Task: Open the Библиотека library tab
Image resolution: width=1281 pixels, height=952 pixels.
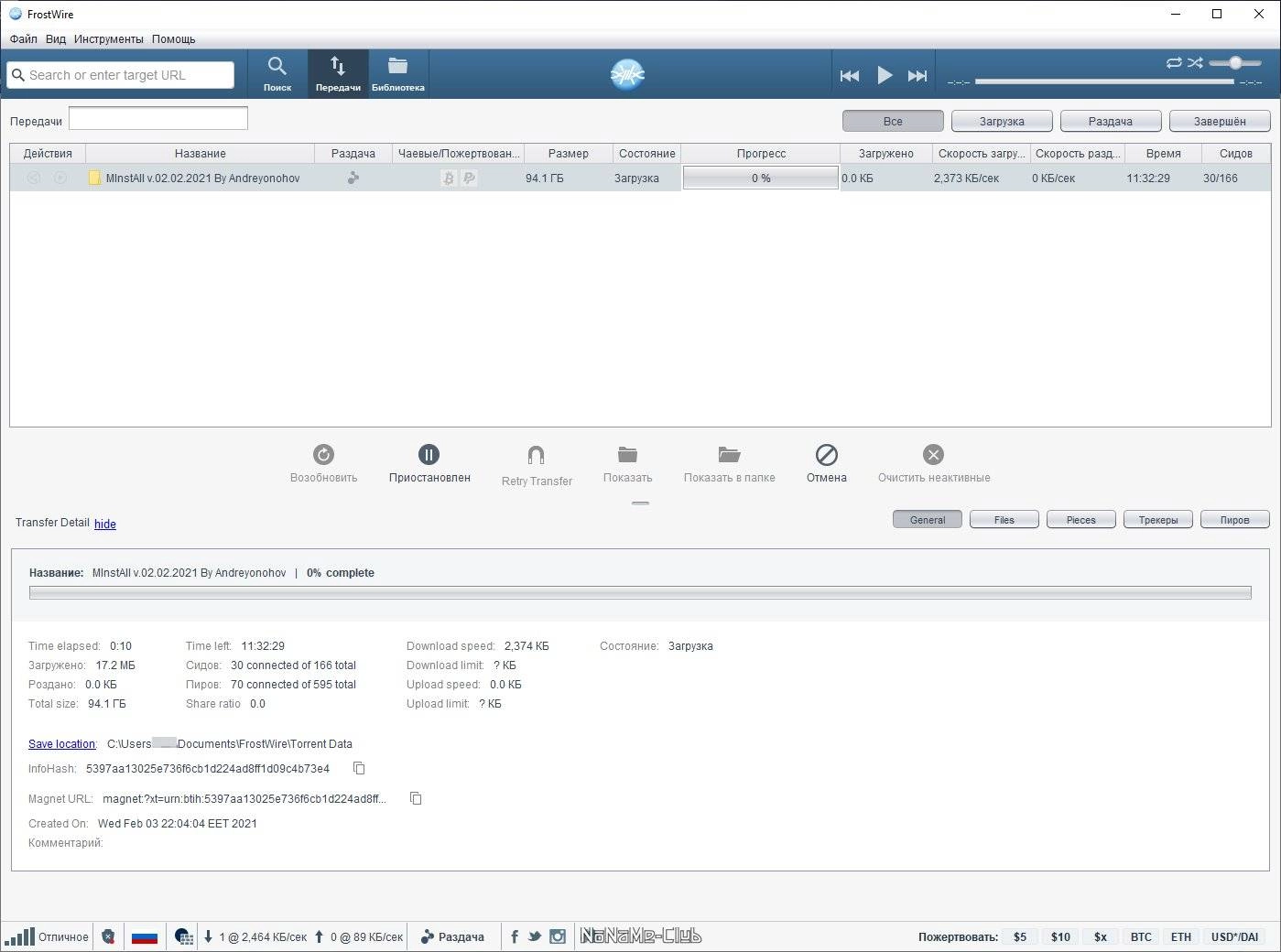Action: (397, 73)
